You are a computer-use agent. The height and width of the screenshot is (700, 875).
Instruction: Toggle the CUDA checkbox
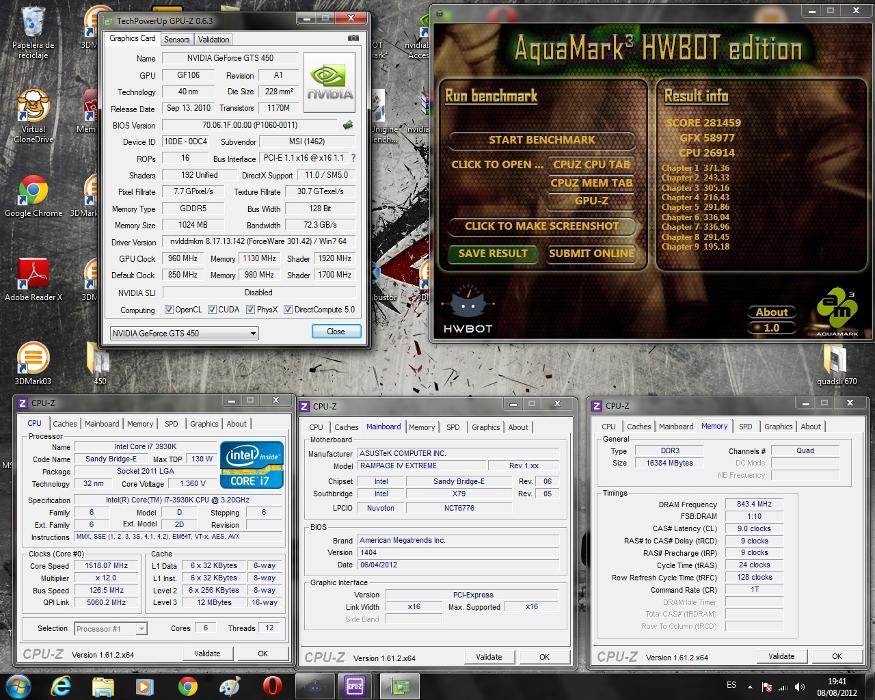213,309
